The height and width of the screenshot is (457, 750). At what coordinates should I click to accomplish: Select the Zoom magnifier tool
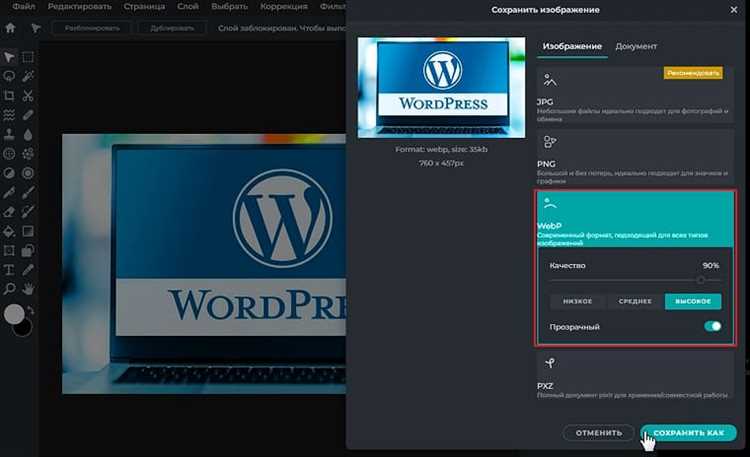[9, 289]
